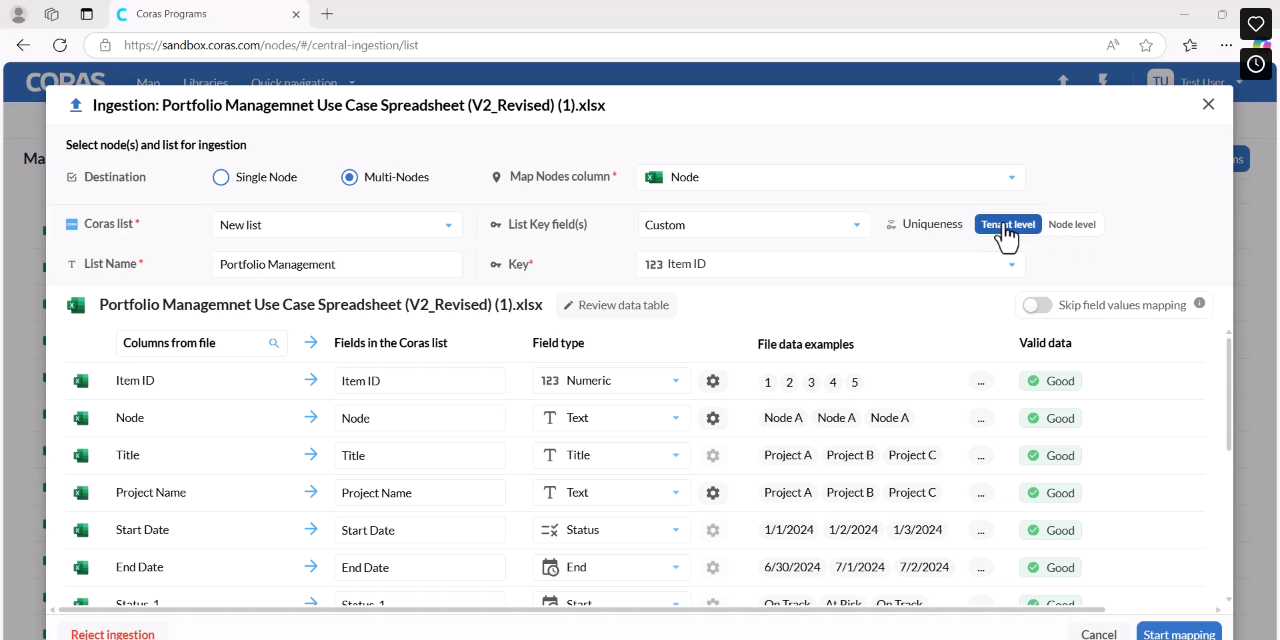Click the Review data table button

pyautogui.click(x=616, y=305)
